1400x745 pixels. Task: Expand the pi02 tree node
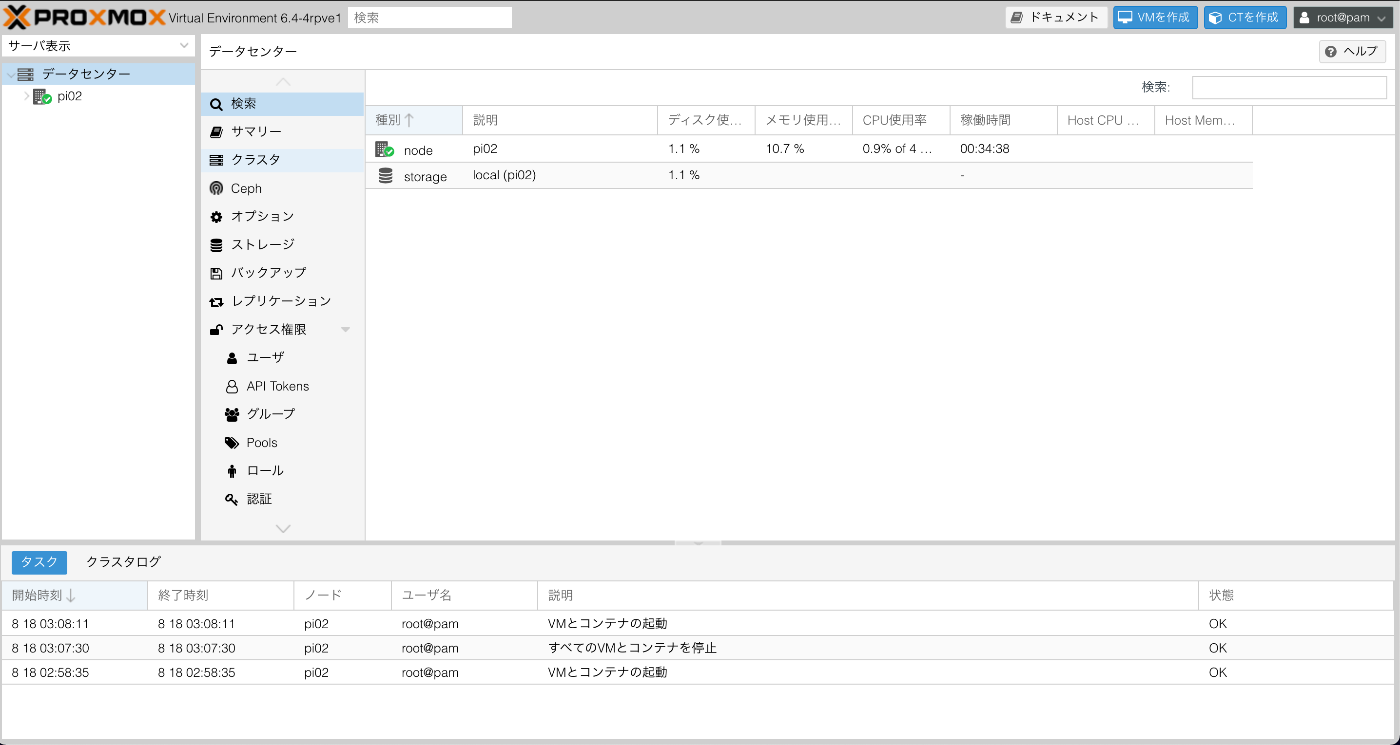point(26,97)
